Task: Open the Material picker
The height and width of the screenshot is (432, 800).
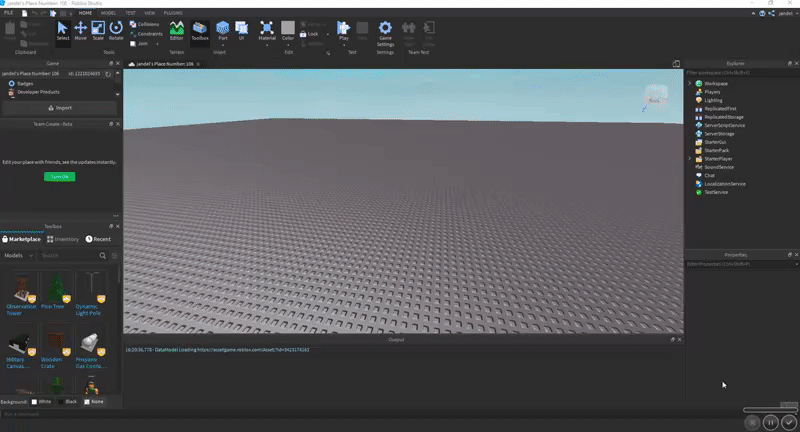Action: click(267, 30)
